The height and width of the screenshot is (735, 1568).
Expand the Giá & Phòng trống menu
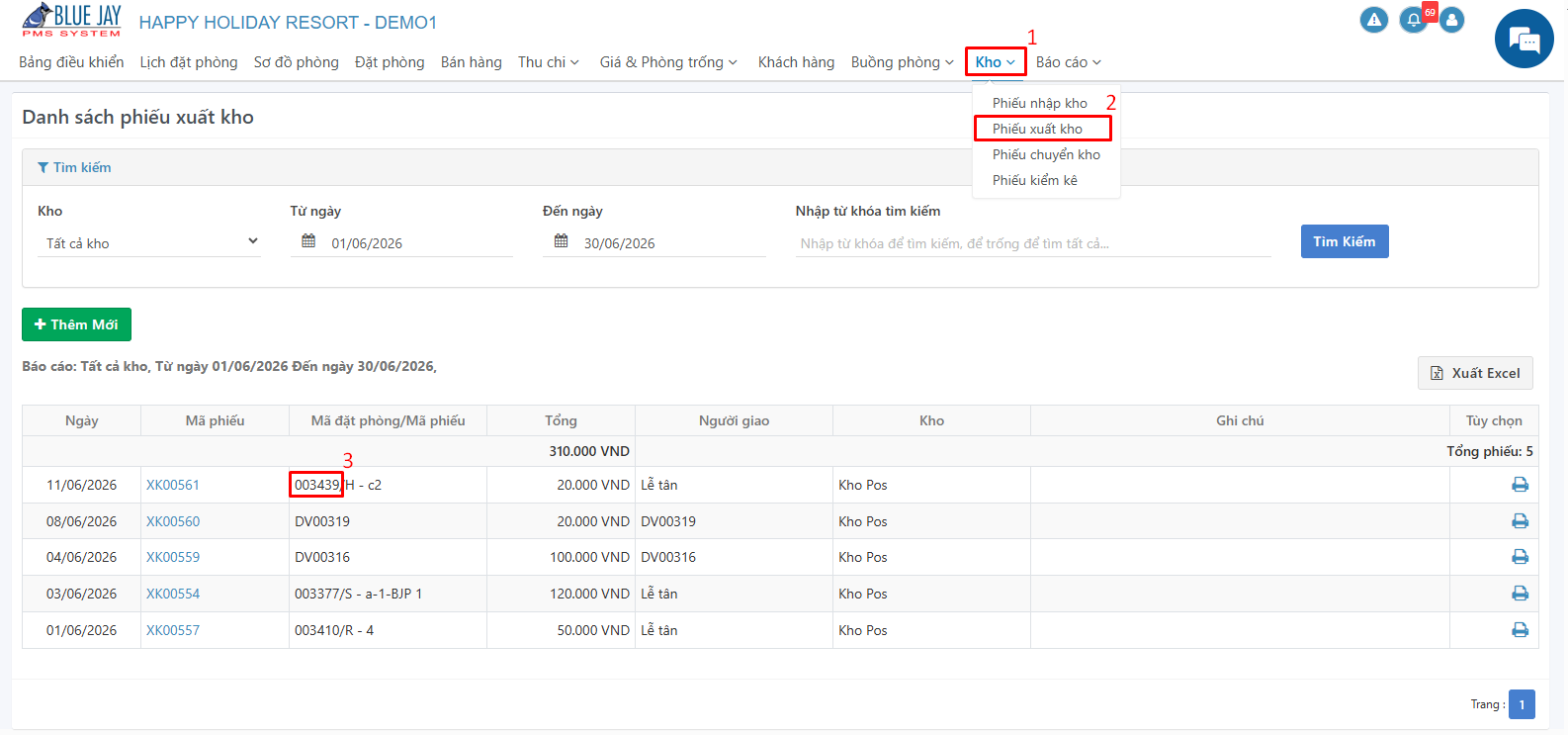tap(668, 62)
